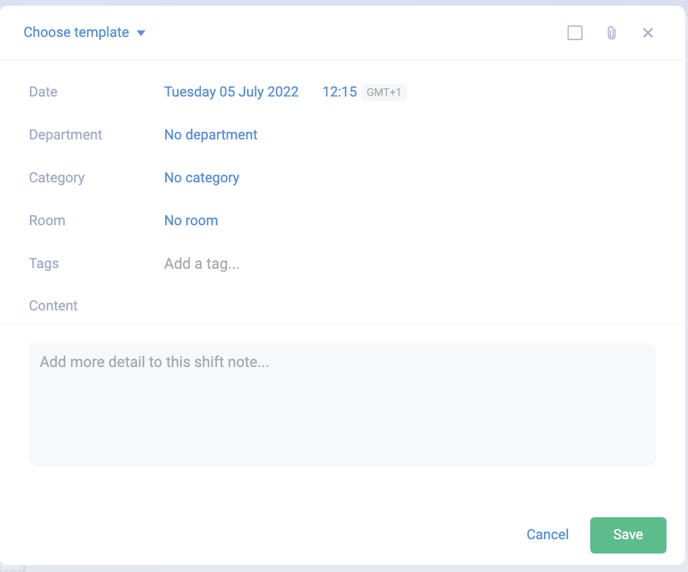
Task: Edit the 12:15 time value
Action: (x=339, y=92)
